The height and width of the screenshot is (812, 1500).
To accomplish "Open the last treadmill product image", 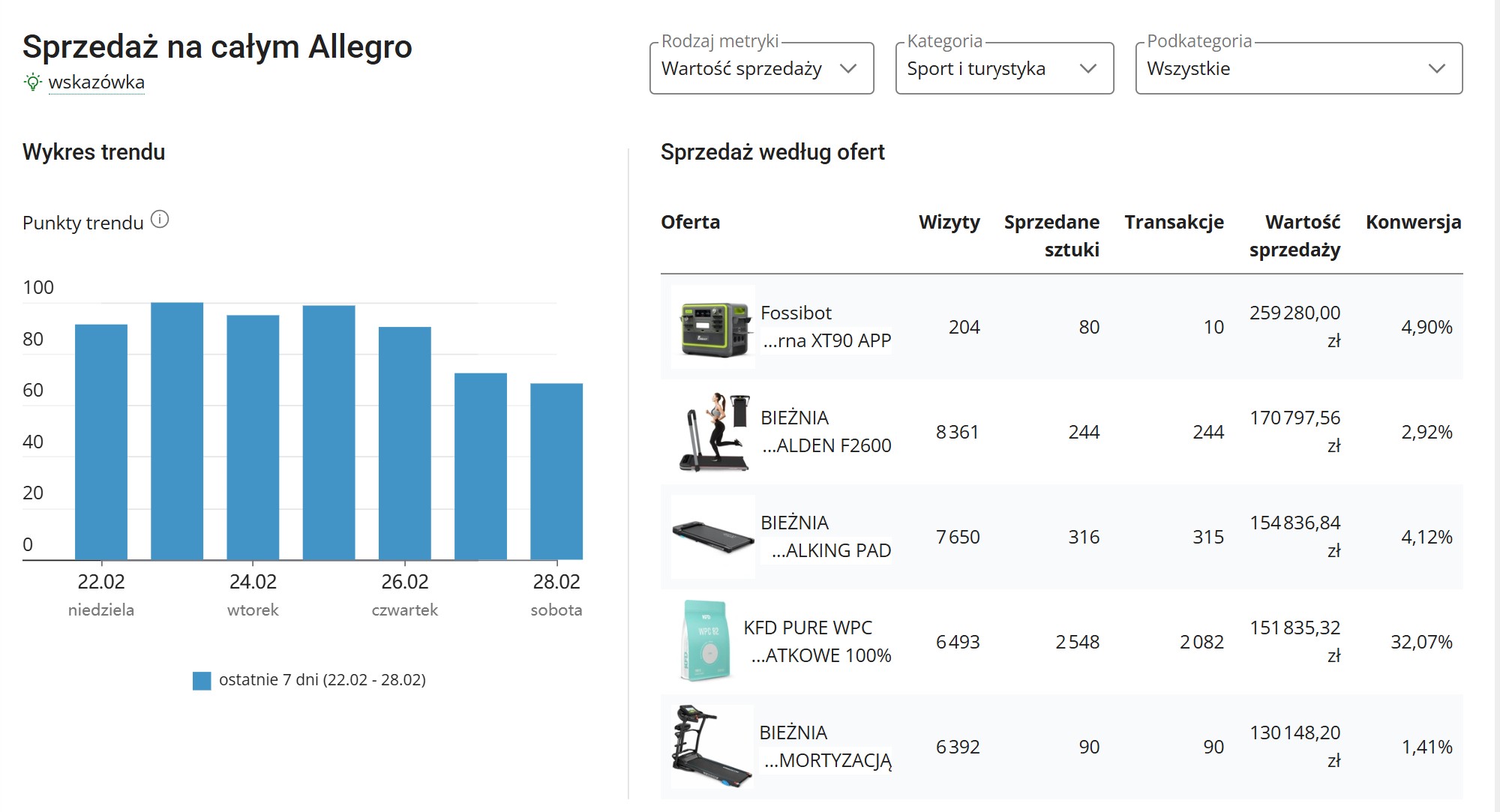I will (x=712, y=747).
